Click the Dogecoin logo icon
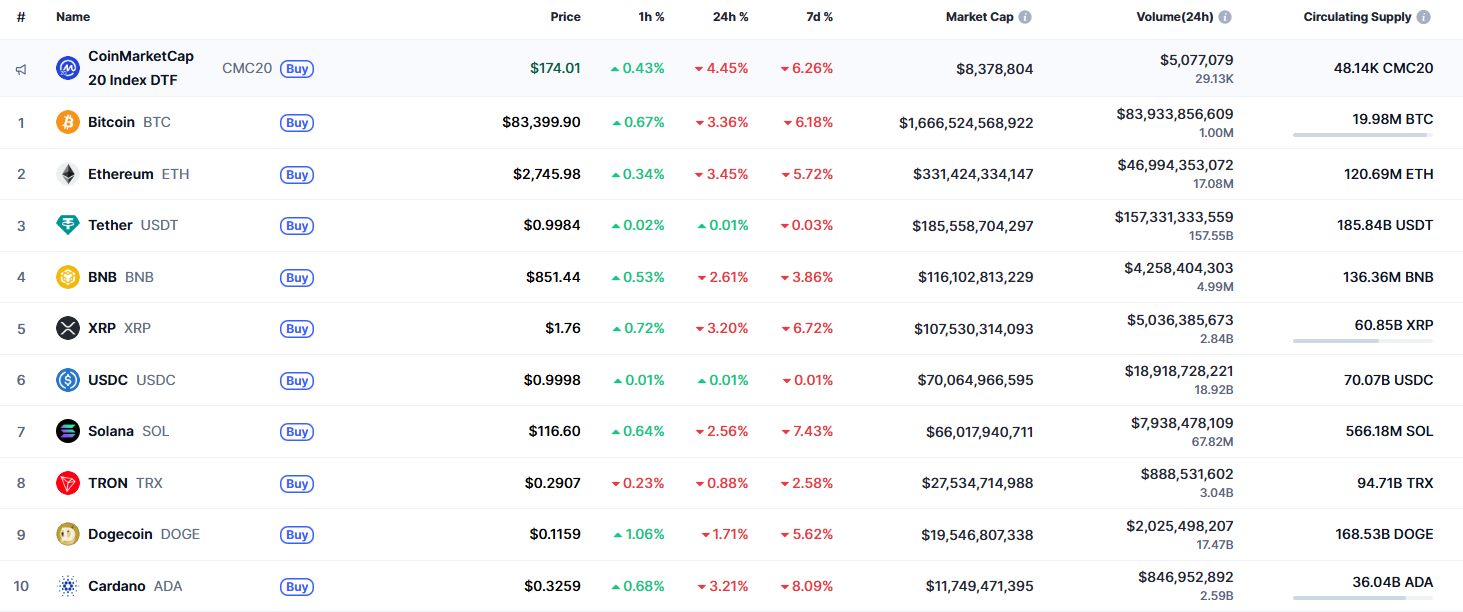Screen dimensions: 1463x612 68,534
